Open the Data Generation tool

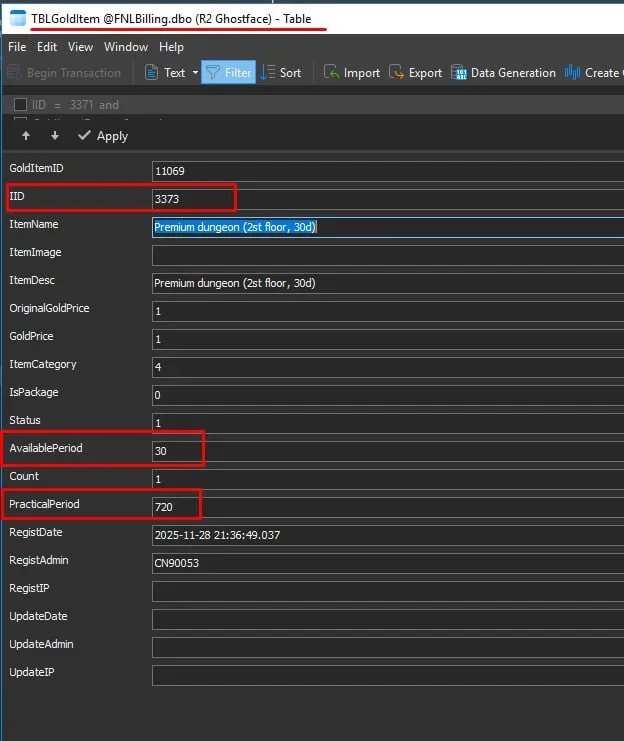(x=503, y=72)
